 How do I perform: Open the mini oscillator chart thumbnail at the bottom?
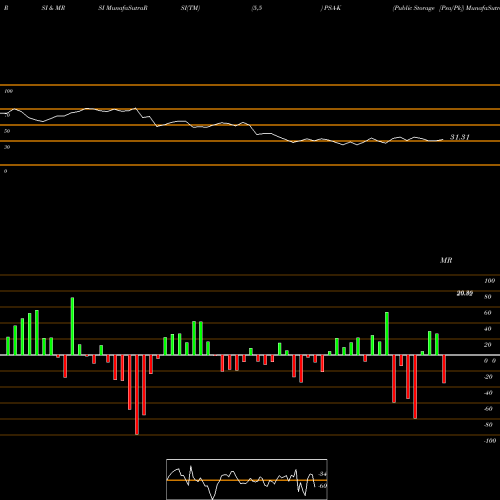point(247,479)
